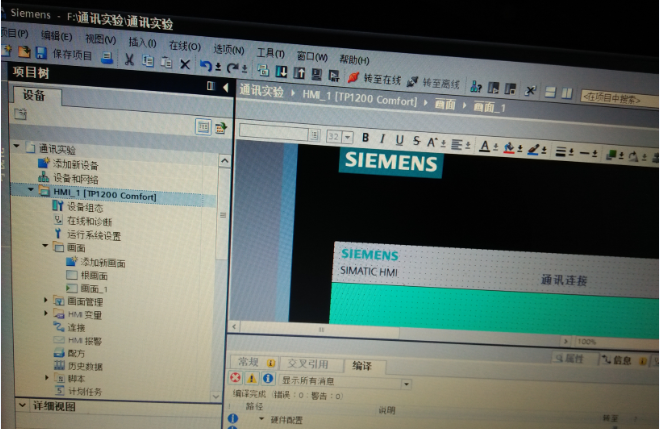Click the Paste icon in toolbar

tap(167, 62)
